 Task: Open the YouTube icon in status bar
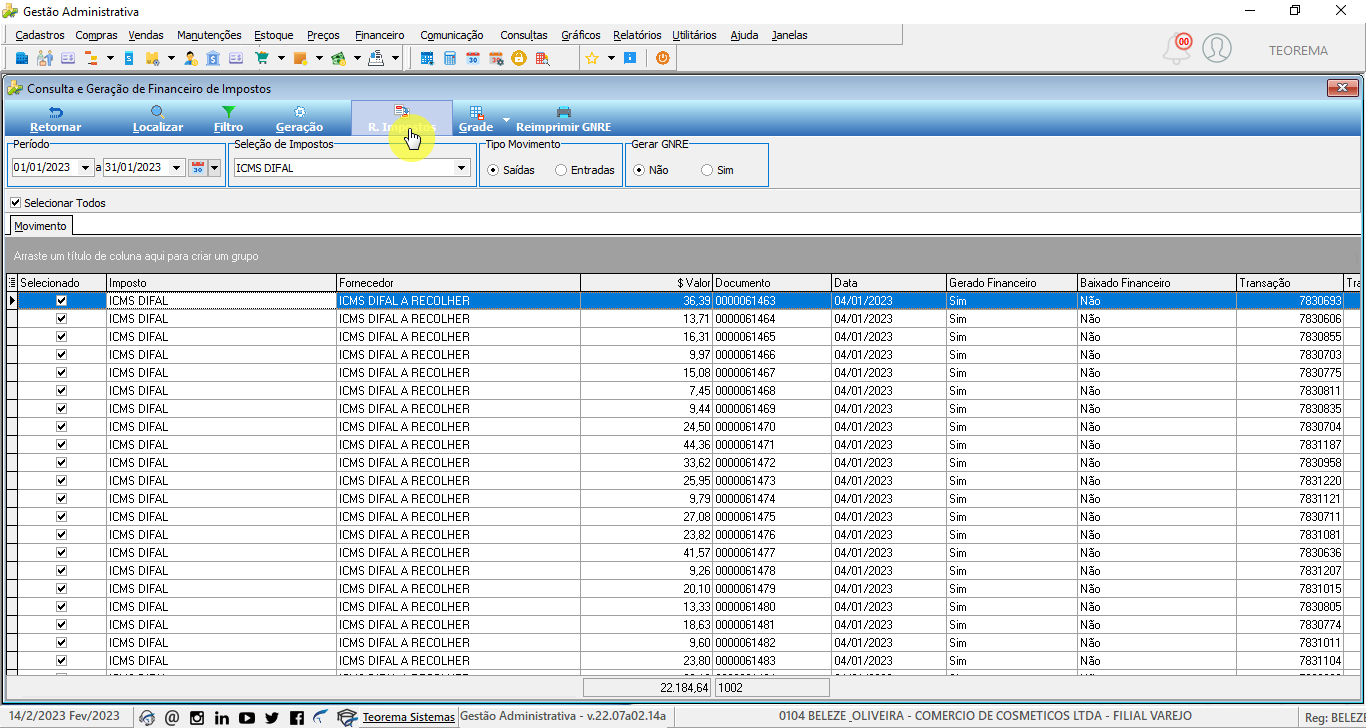[247, 717]
